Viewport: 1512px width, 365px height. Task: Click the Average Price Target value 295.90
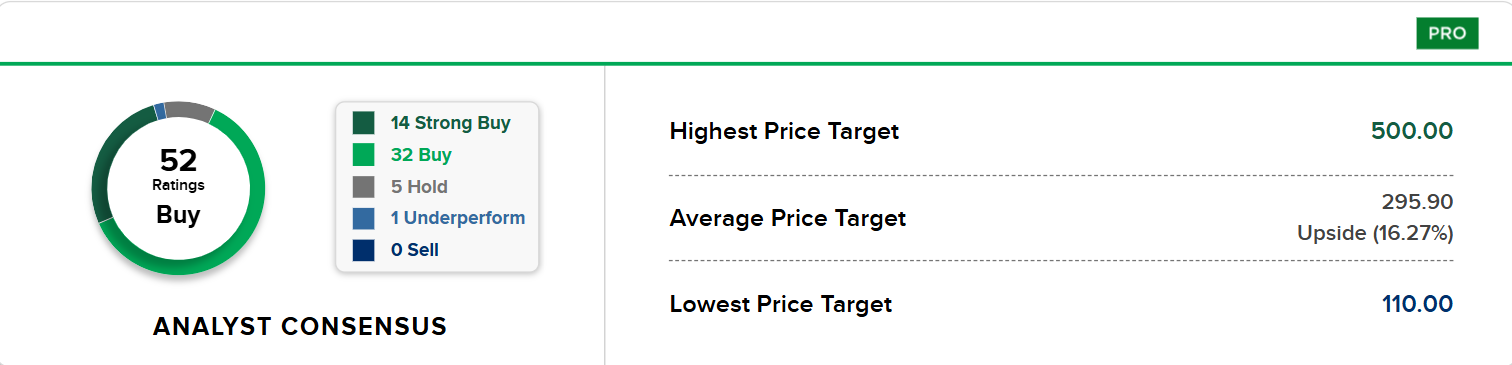pos(1417,202)
